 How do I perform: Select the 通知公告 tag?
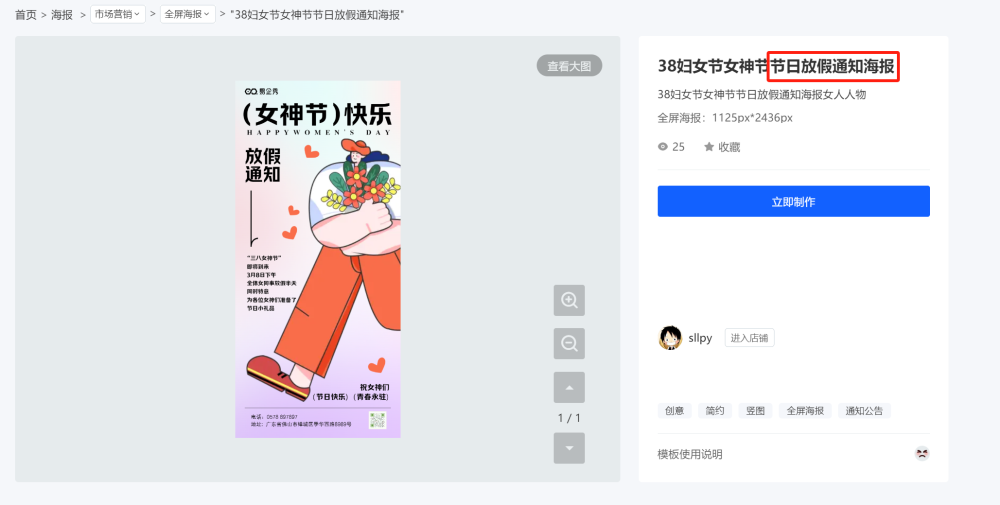click(864, 411)
